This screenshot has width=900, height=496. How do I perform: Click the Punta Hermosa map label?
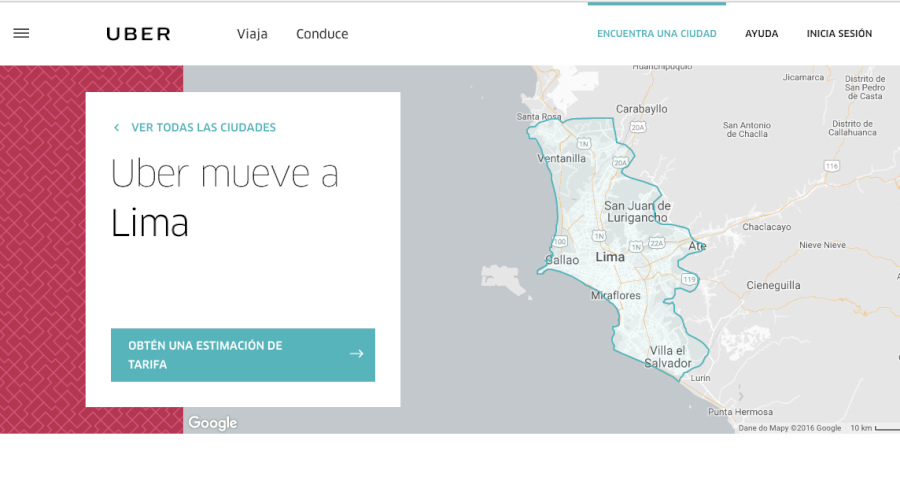[740, 412]
